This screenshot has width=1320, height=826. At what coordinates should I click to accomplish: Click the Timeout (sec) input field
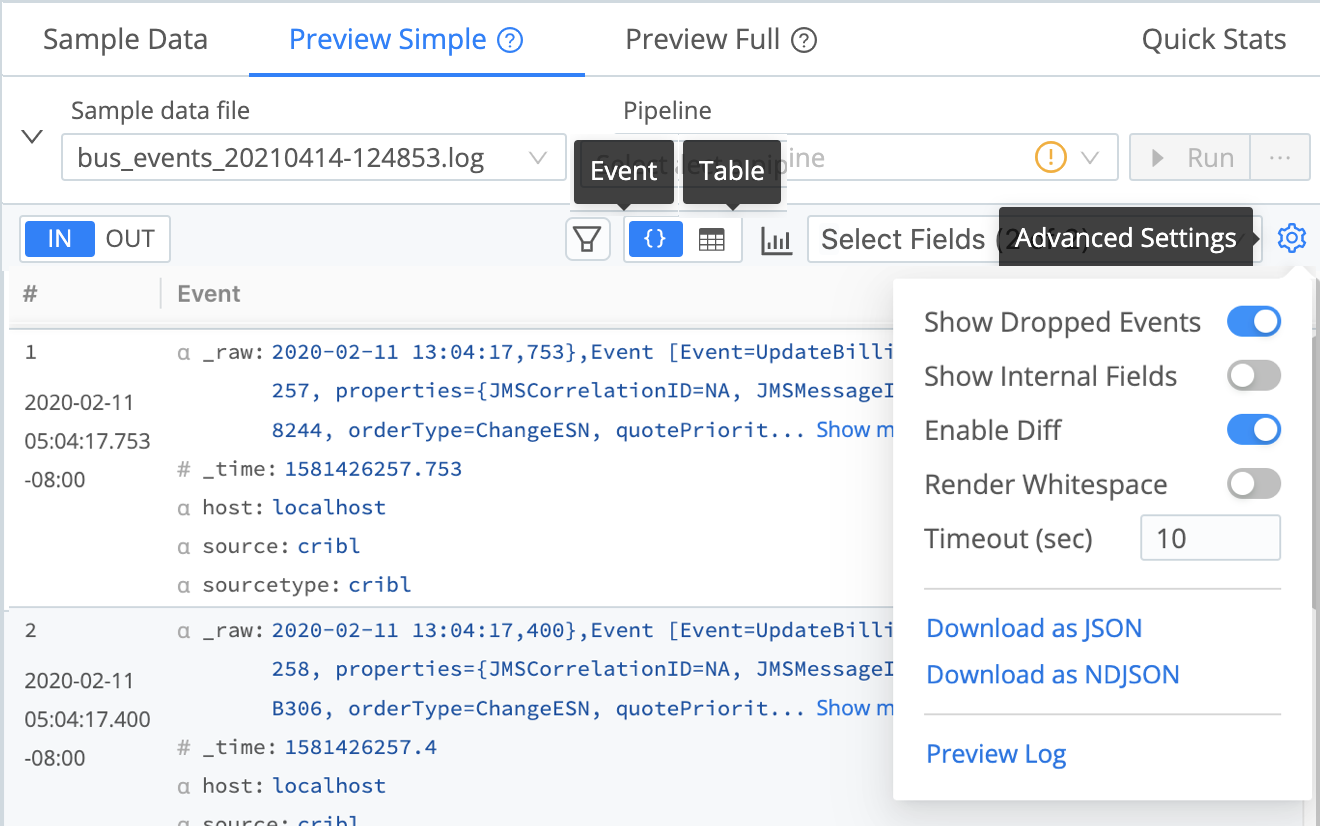[x=1210, y=538]
